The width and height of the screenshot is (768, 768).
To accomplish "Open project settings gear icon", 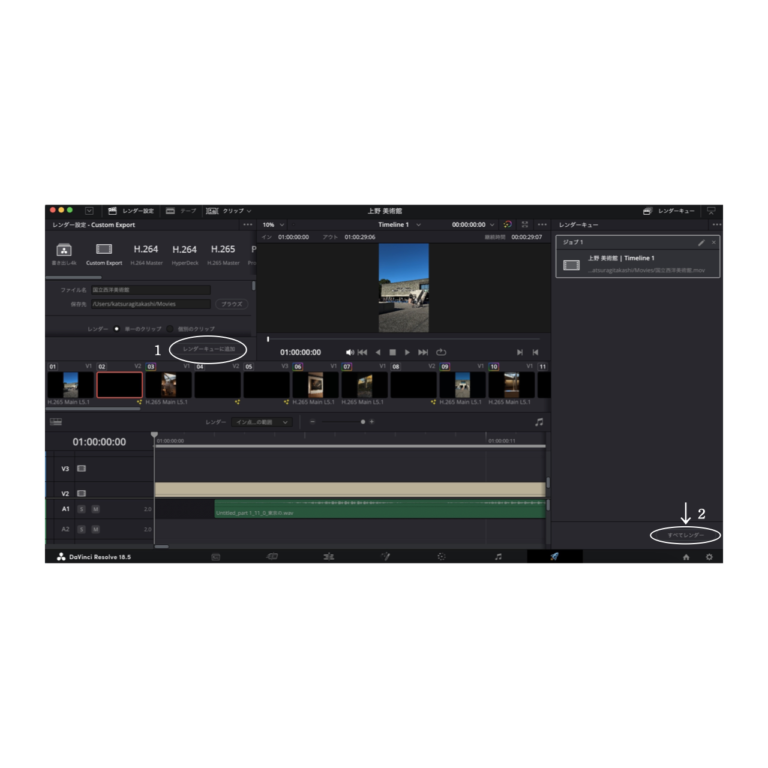I will pyautogui.click(x=709, y=557).
